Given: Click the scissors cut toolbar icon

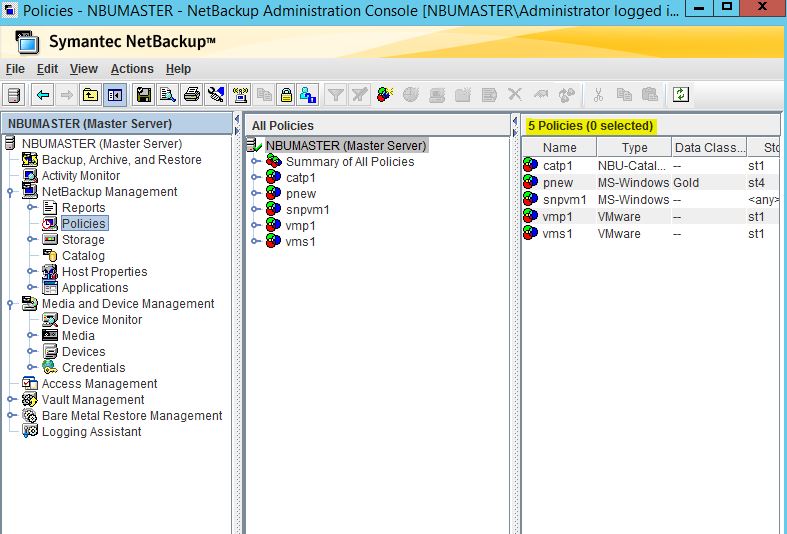Looking at the screenshot, I should 598,95.
